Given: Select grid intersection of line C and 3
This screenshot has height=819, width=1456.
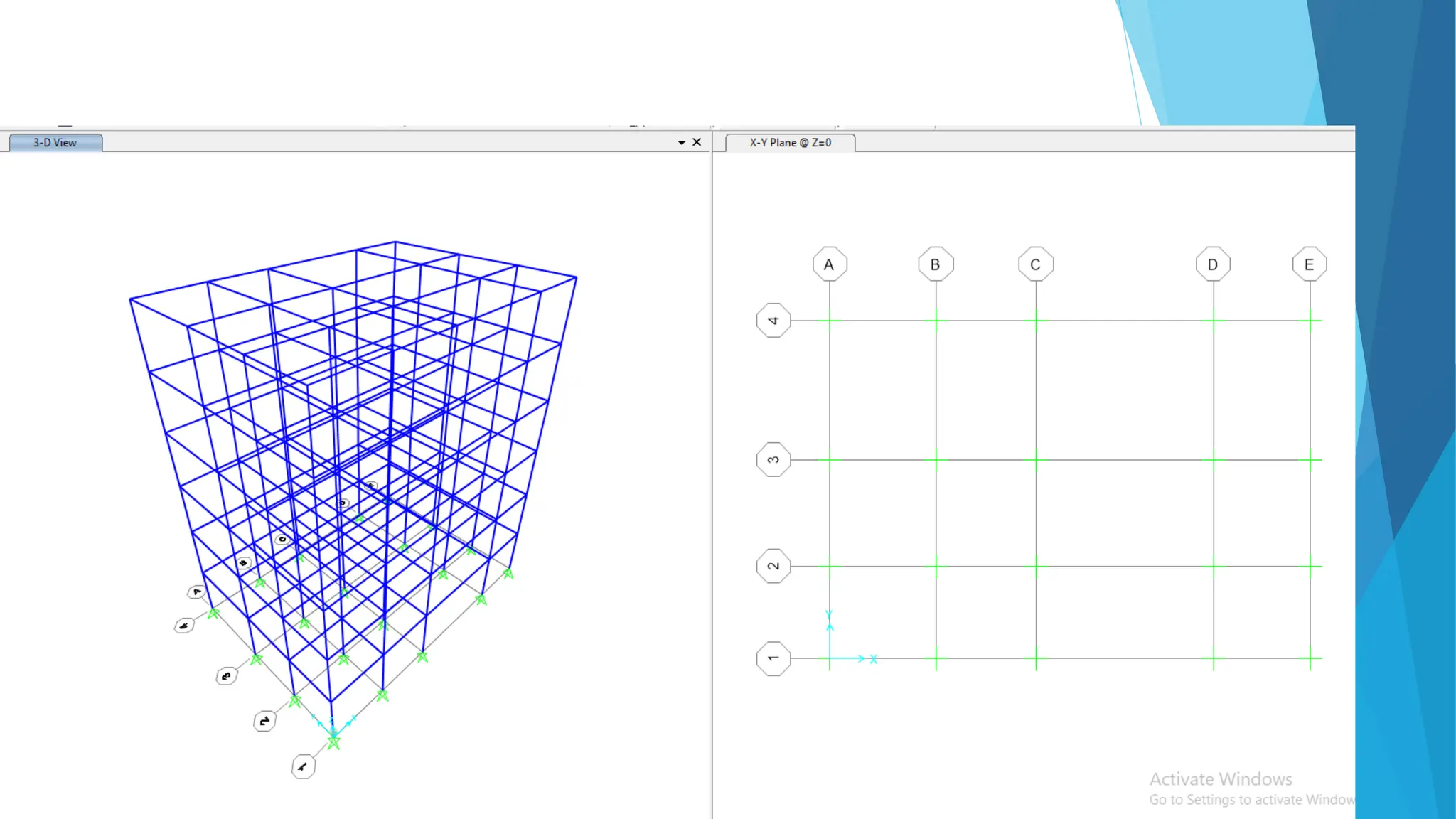Looking at the screenshot, I should (1036, 460).
